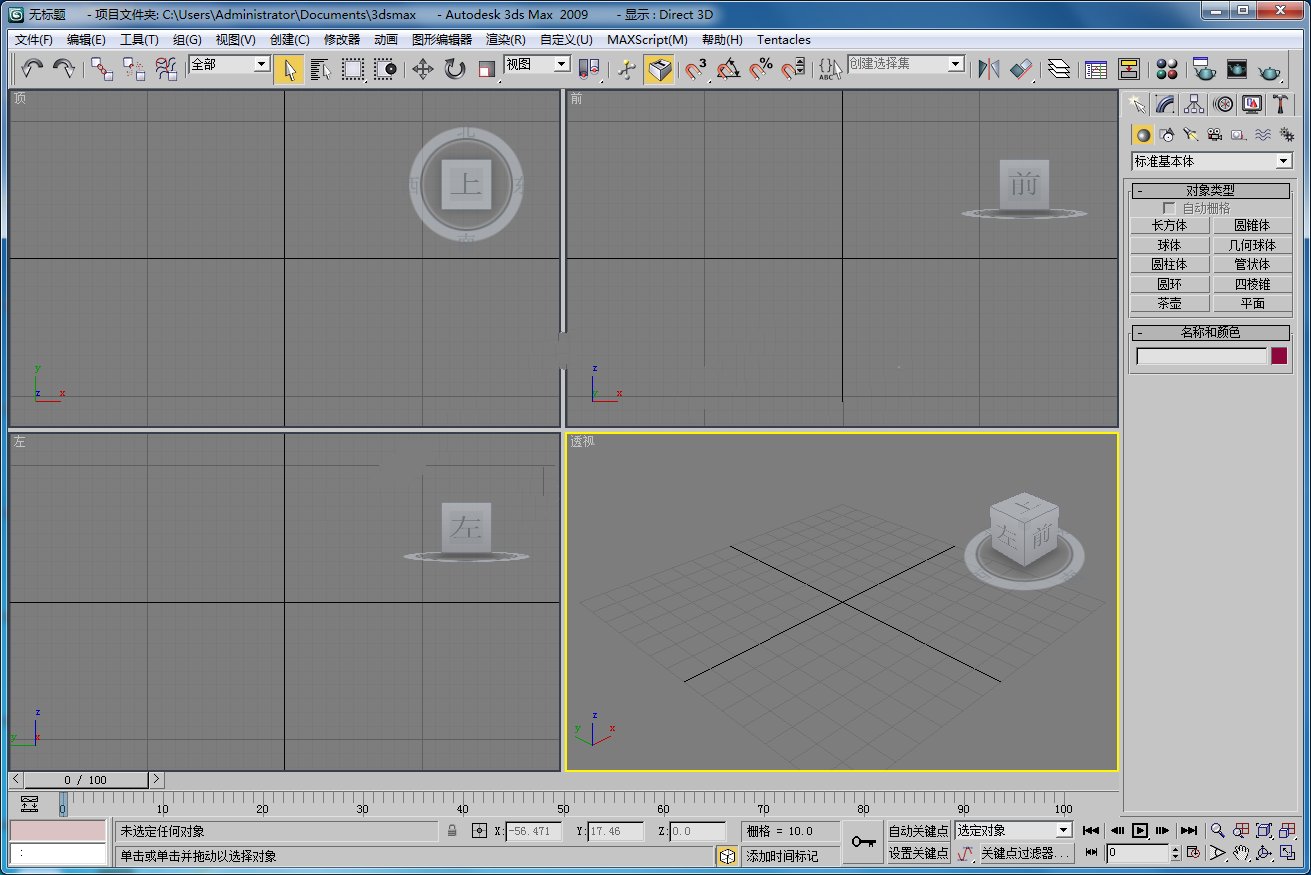The height and width of the screenshot is (875, 1311).
Task: Open 标准基本体 primitive type dropdown
Action: coord(1212,161)
